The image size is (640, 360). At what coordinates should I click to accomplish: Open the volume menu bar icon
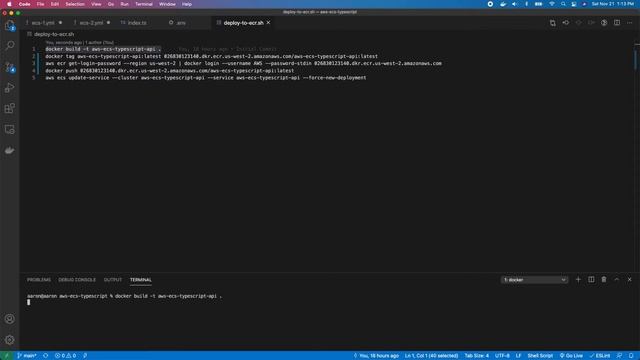click(x=514, y=4)
